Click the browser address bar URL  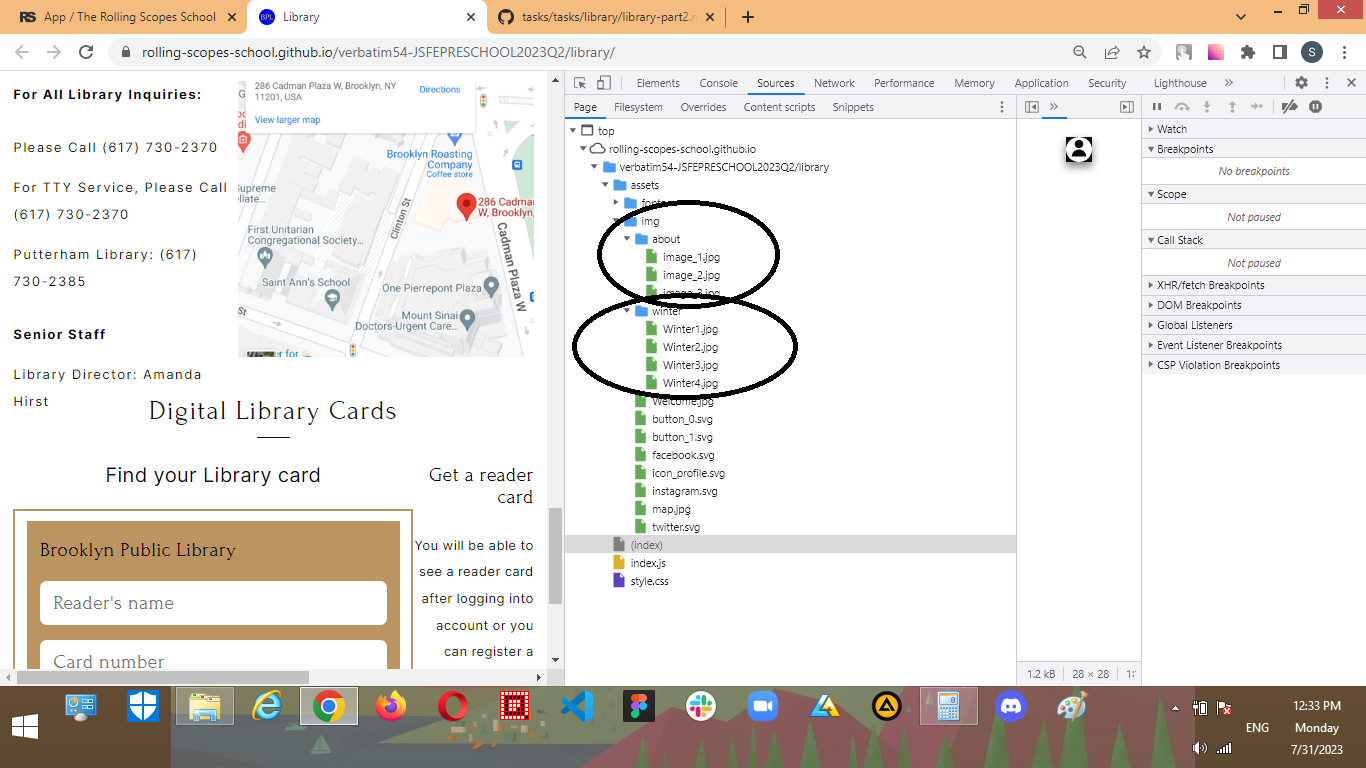click(378, 52)
